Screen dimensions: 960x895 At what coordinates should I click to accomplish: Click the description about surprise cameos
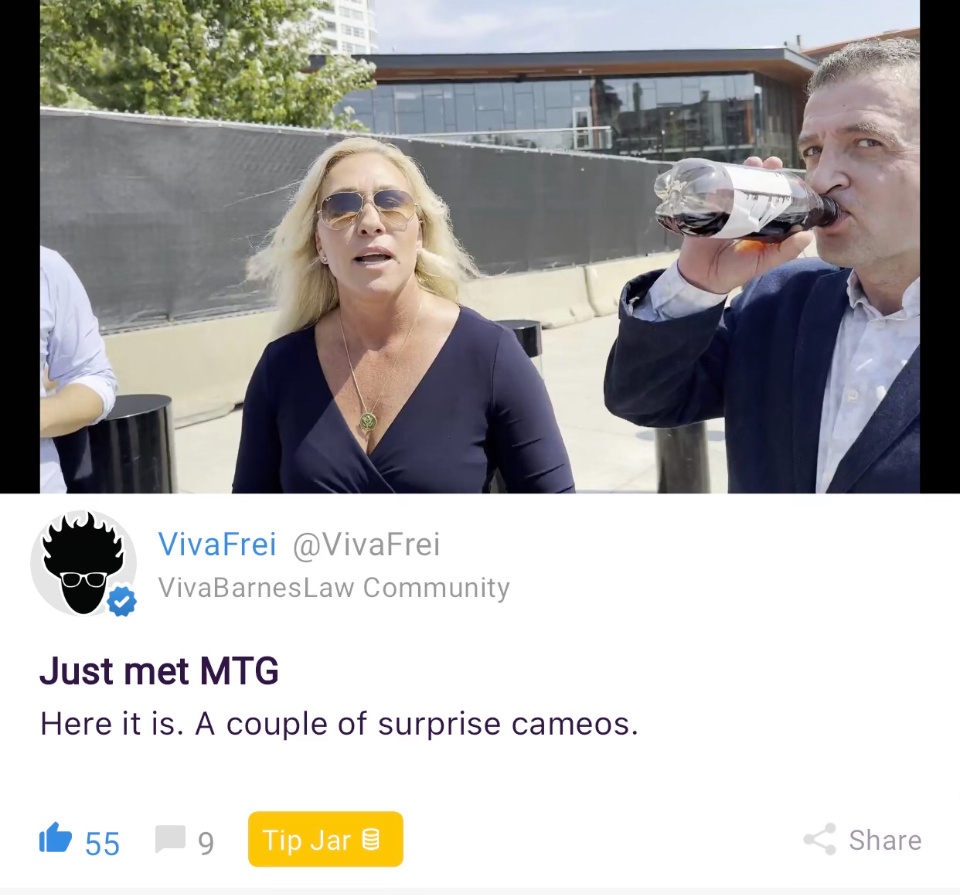(339, 724)
